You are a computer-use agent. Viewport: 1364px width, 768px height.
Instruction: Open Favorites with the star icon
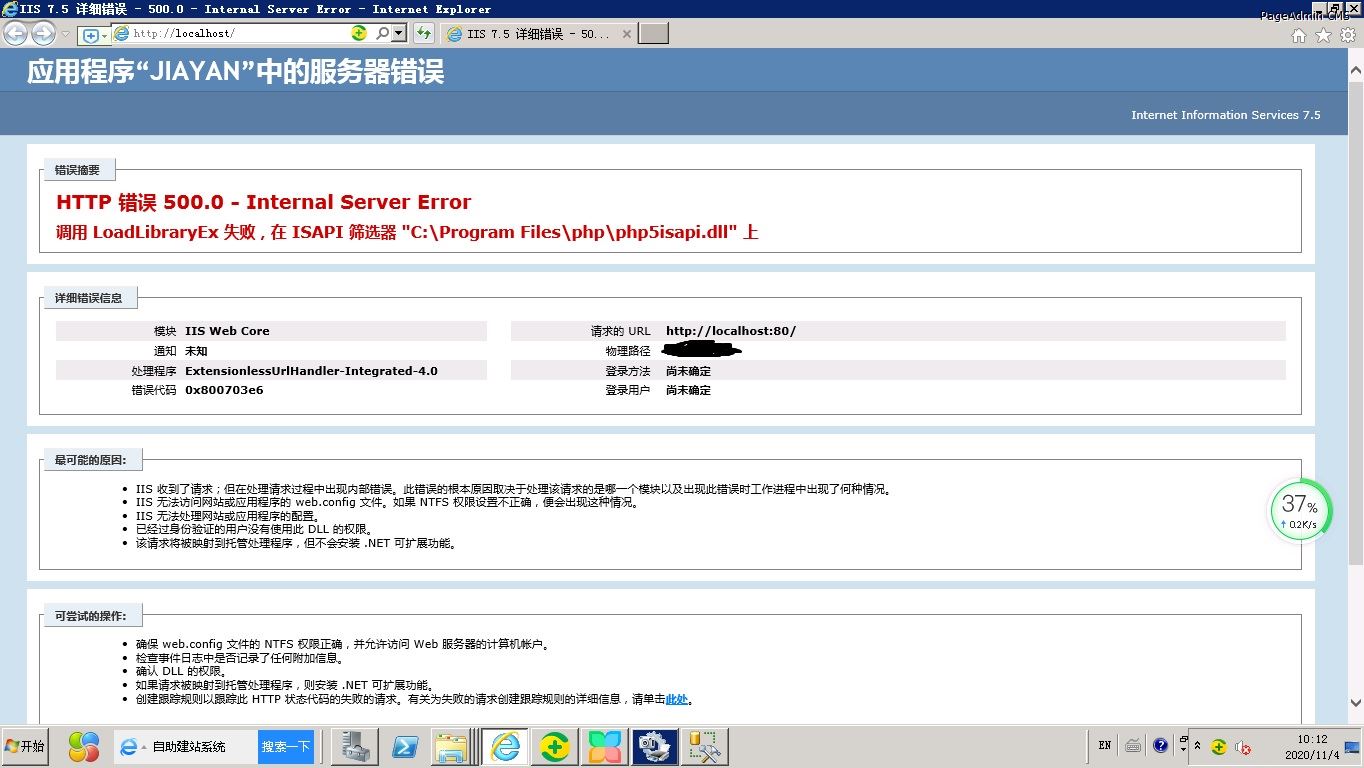point(1323,35)
